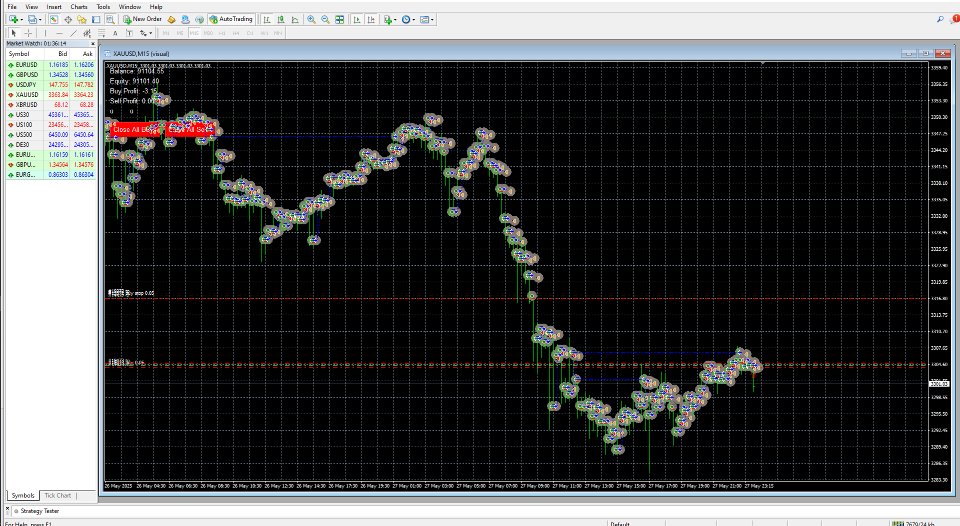Select the Text 'A' drawing tool

tap(115, 33)
